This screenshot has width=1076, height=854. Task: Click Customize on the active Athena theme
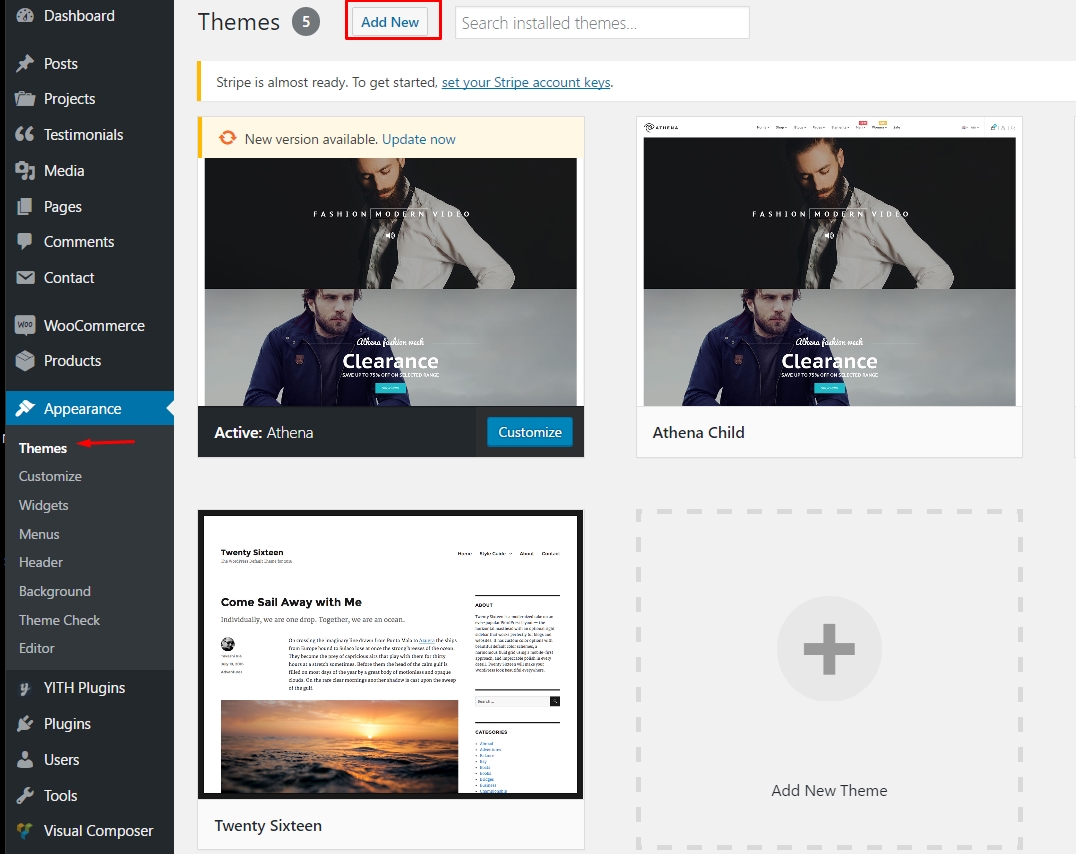click(x=529, y=432)
